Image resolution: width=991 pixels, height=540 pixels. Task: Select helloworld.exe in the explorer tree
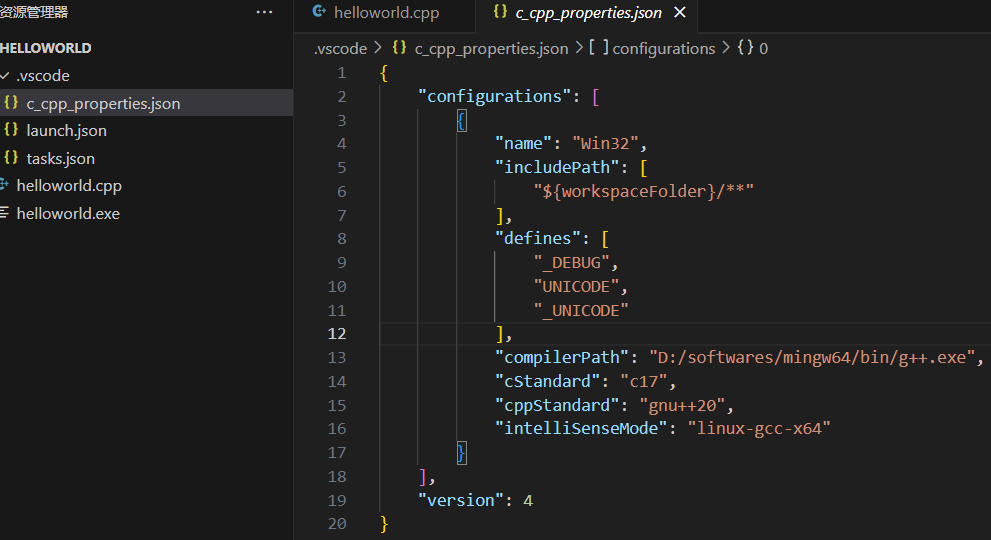[x=68, y=213]
